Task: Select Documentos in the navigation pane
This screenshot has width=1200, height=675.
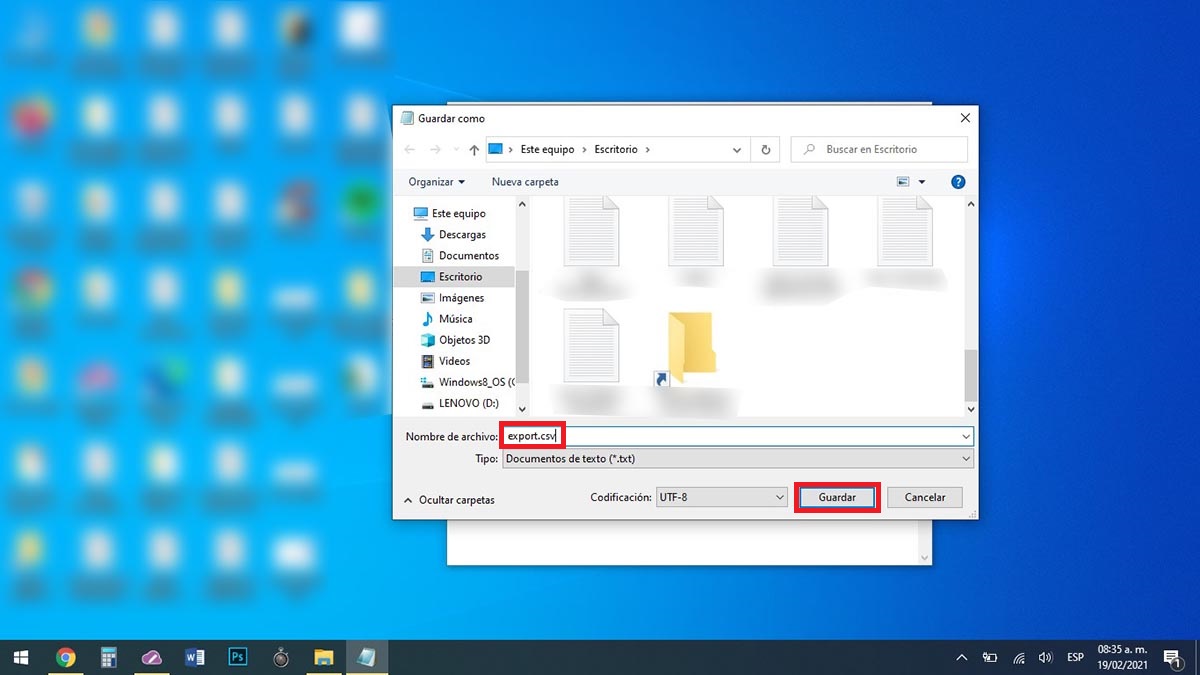Action: click(x=468, y=255)
